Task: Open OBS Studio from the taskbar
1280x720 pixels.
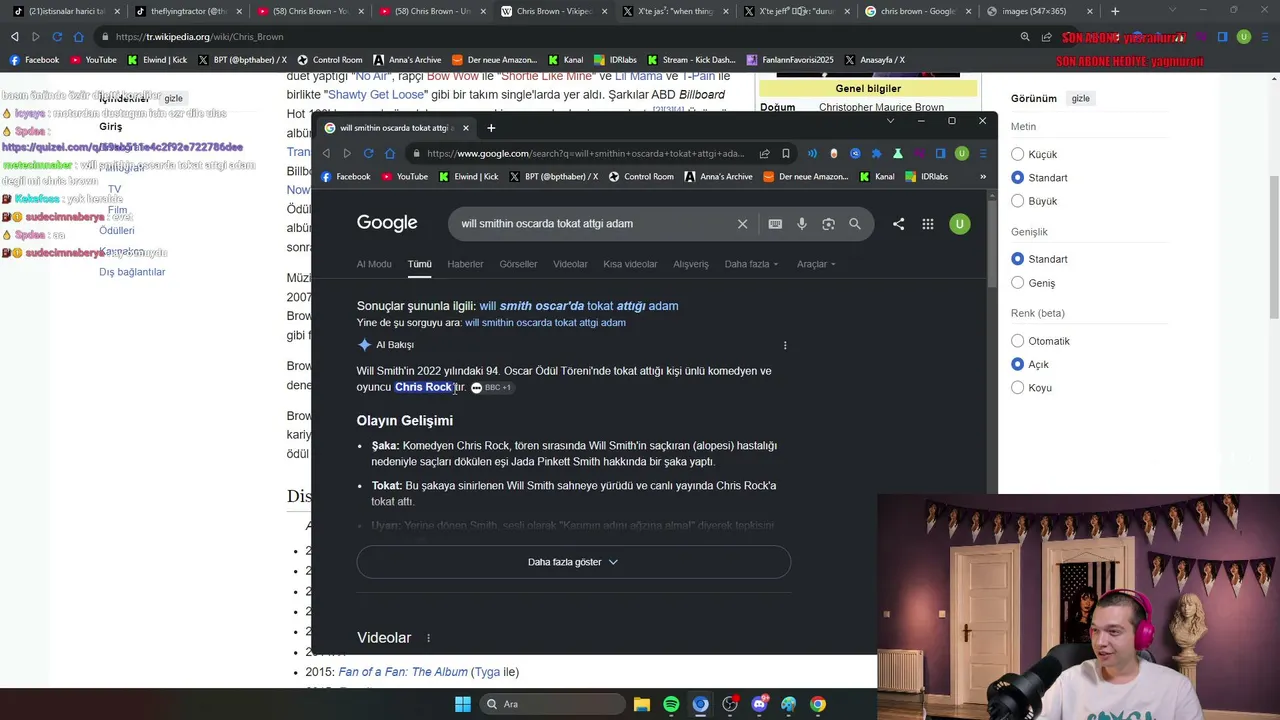Action: pos(730,704)
